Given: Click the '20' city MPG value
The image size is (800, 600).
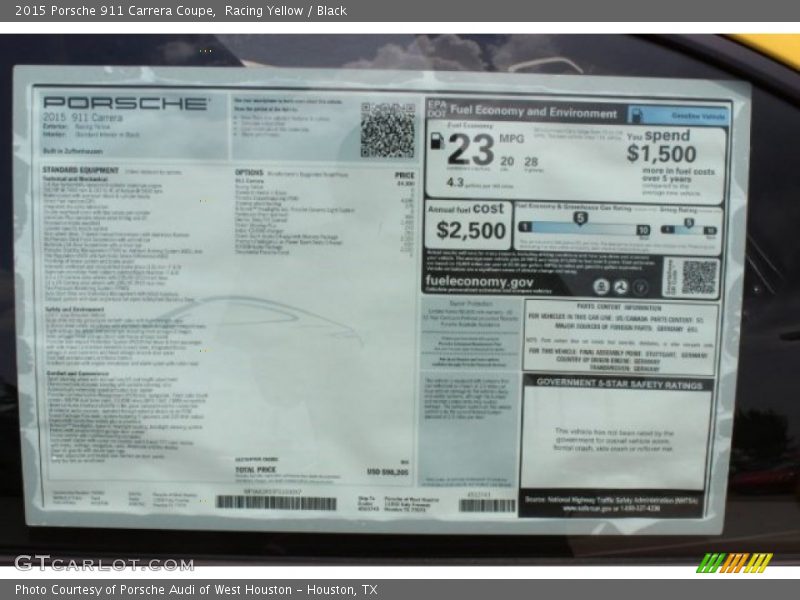Looking at the screenshot, I should [x=507, y=161].
